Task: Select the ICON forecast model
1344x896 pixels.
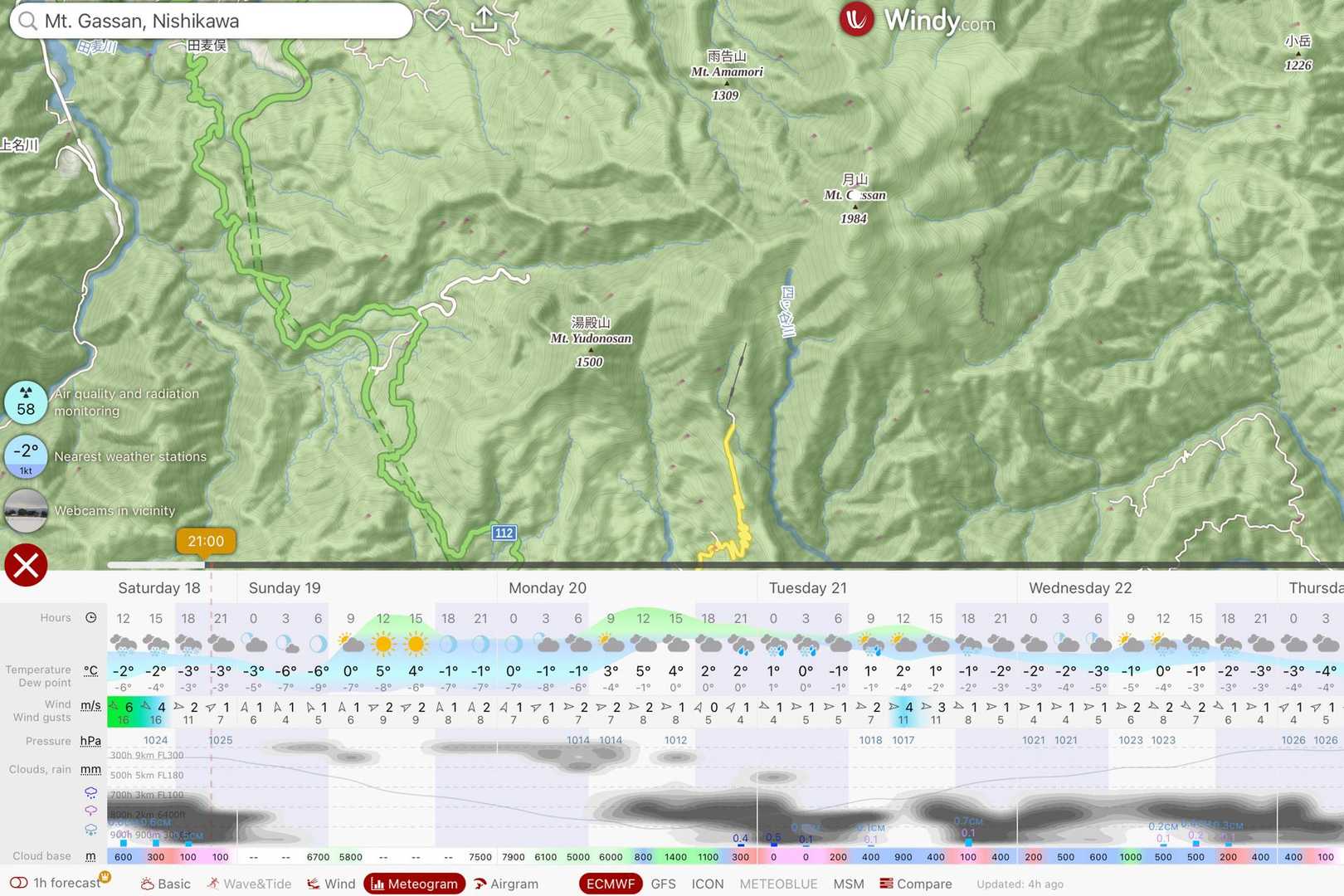Action: [708, 884]
